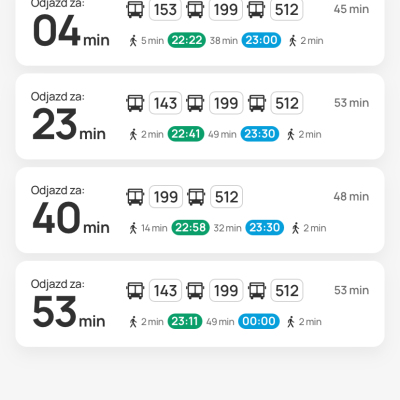Click the bus icon before line 143 in the 53 min card

[135, 290]
